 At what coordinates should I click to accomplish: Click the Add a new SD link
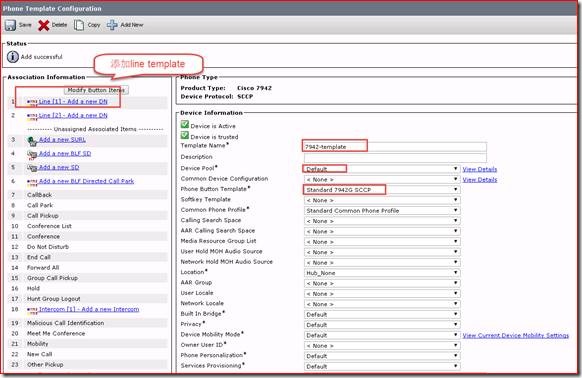point(59,167)
